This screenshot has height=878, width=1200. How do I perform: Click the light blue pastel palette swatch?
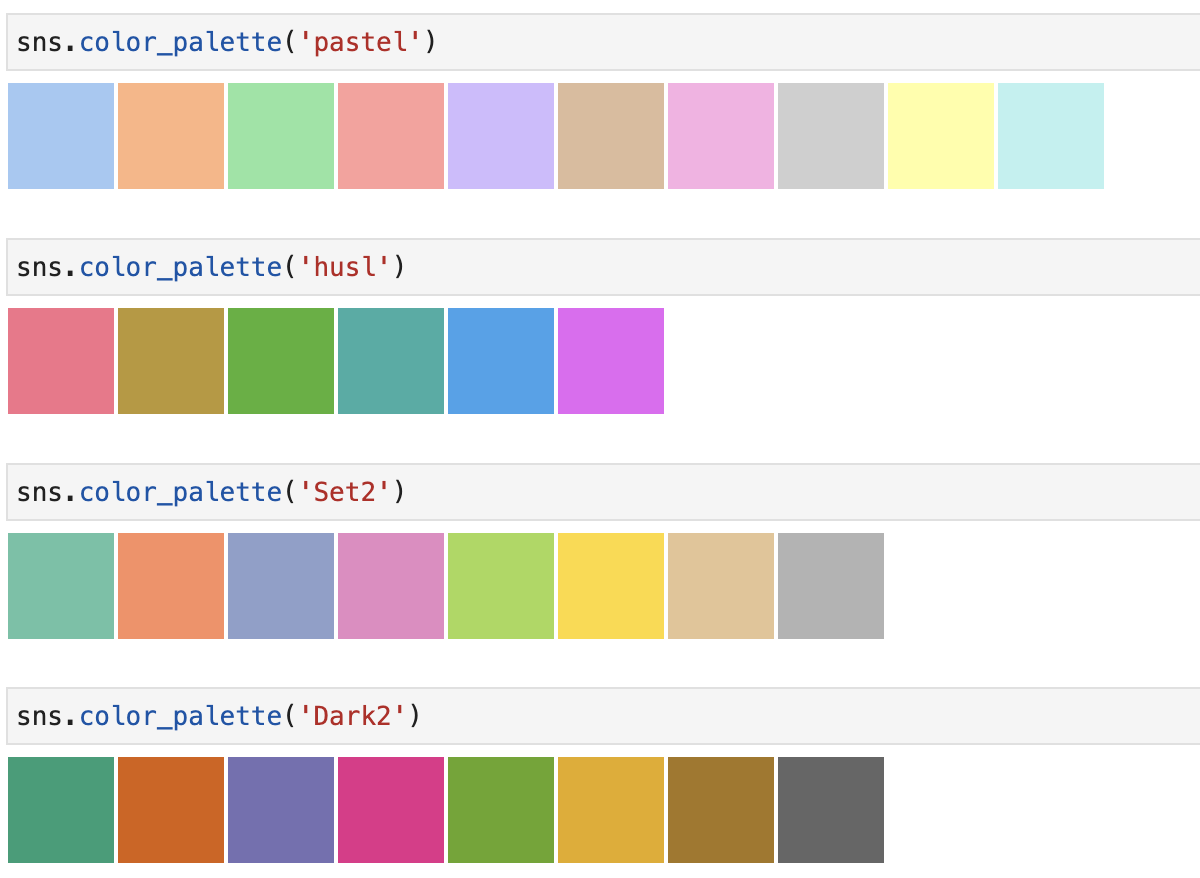point(61,136)
